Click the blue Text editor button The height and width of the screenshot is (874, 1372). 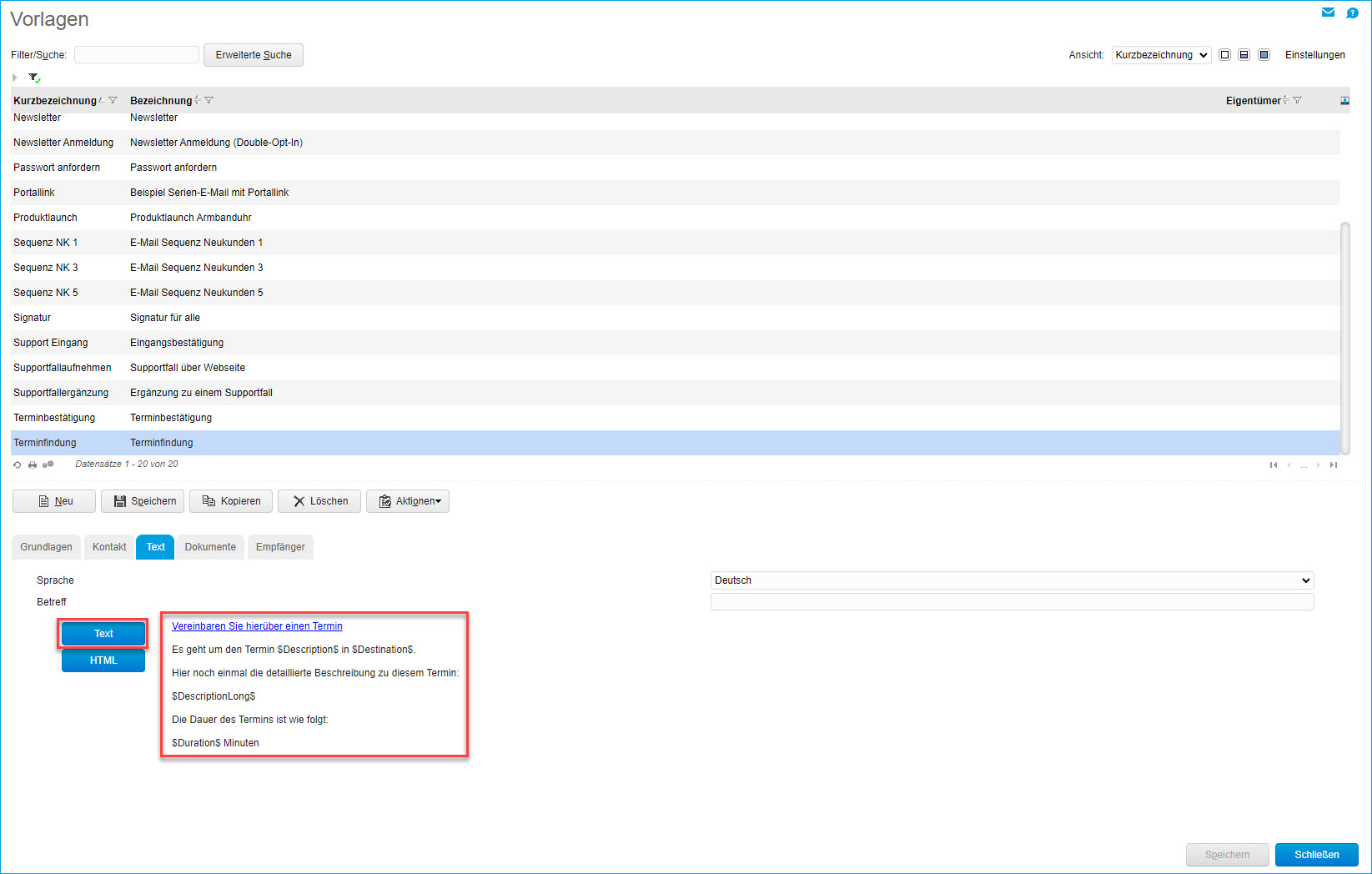103,634
